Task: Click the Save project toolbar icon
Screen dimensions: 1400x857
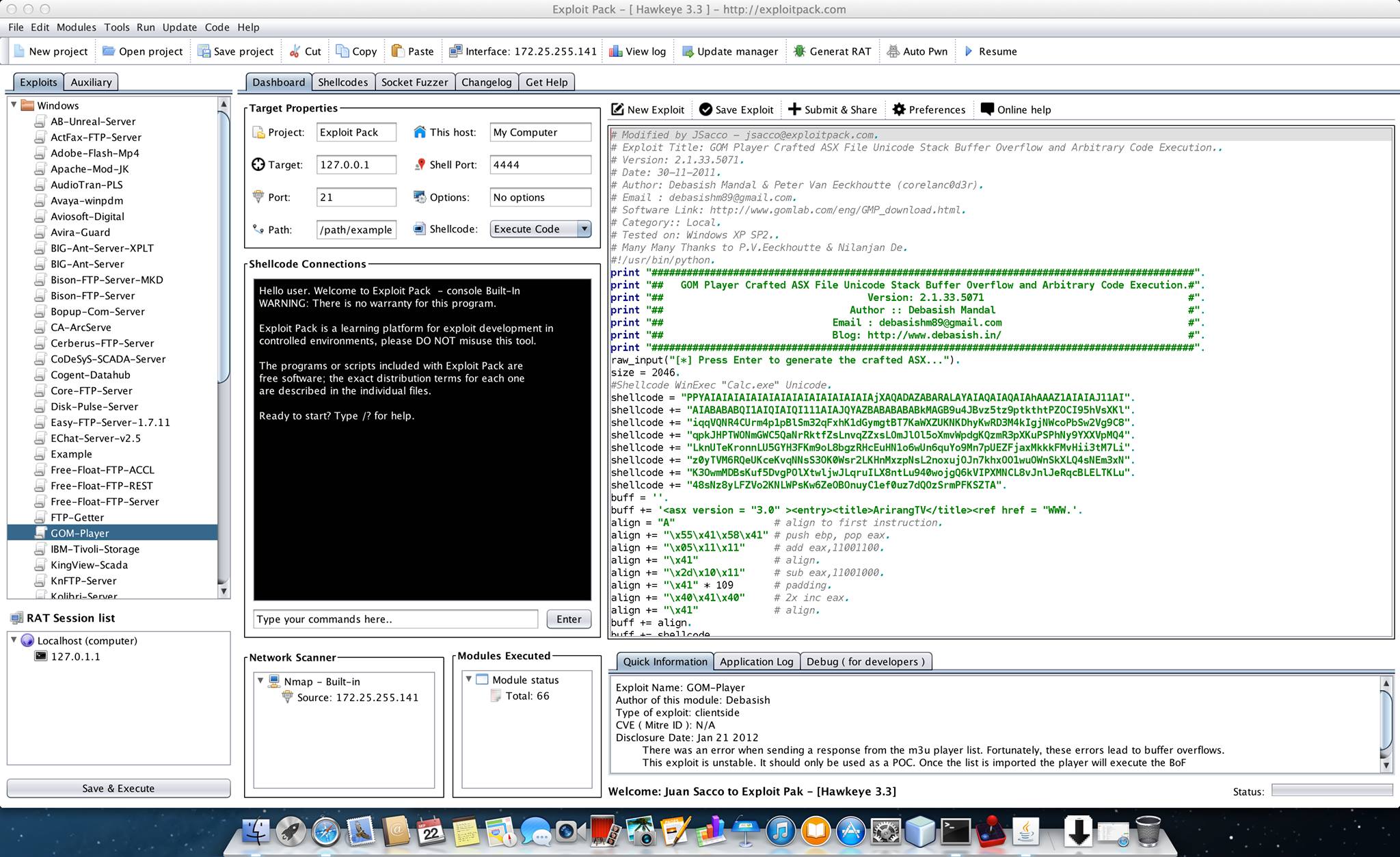Action: point(204,51)
